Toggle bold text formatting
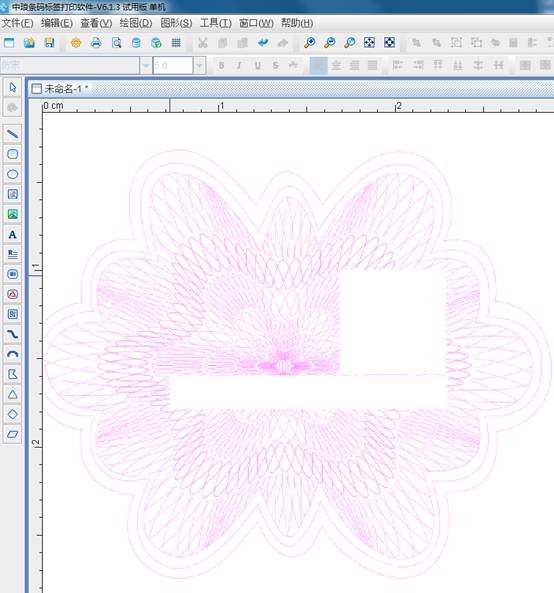Image resolution: width=554 pixels, height=593 pixels. pyautogui.click(x=221, y=65)
